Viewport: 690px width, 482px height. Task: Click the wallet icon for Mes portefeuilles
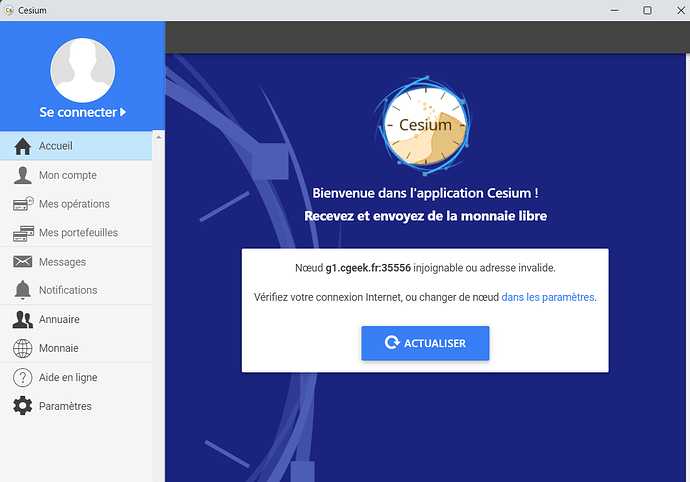click(x=22, y=233)
